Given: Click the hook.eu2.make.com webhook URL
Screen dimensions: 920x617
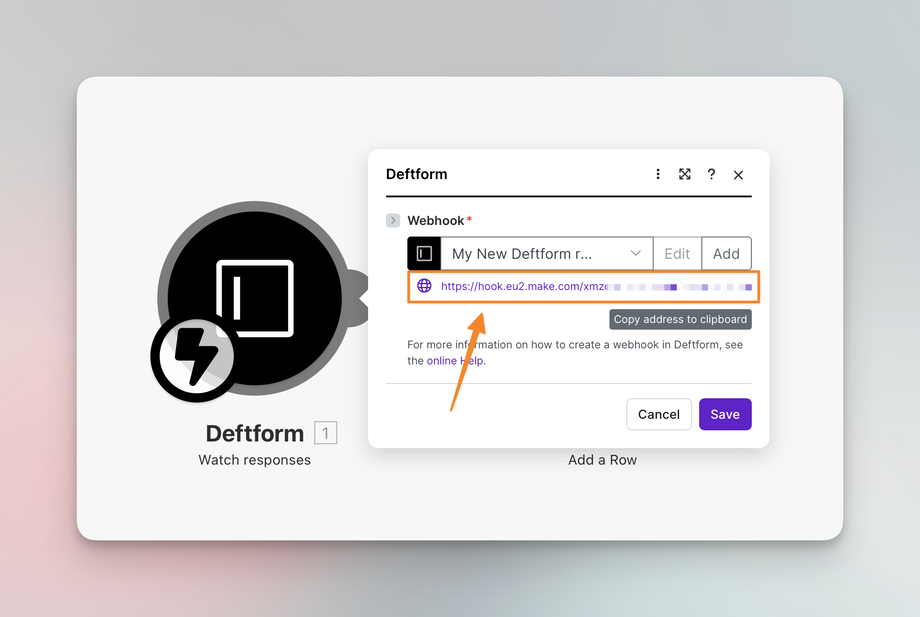Looking at the screenshot, I should click(596, 286).
